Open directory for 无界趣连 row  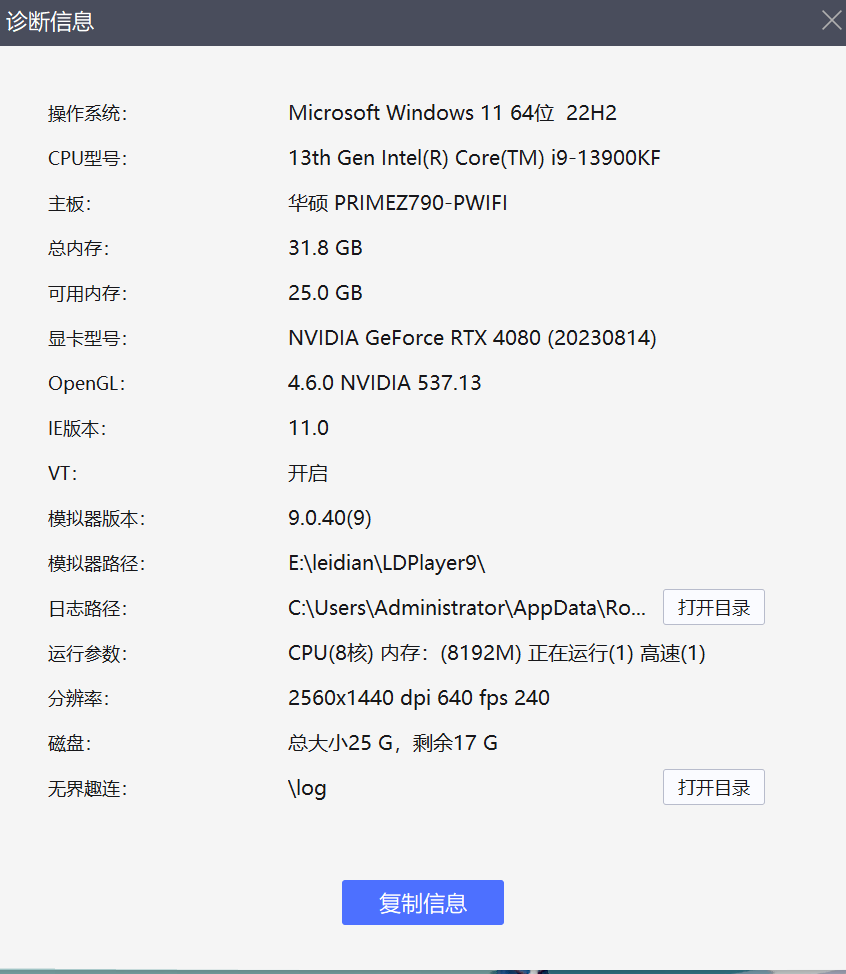[713, 788]
